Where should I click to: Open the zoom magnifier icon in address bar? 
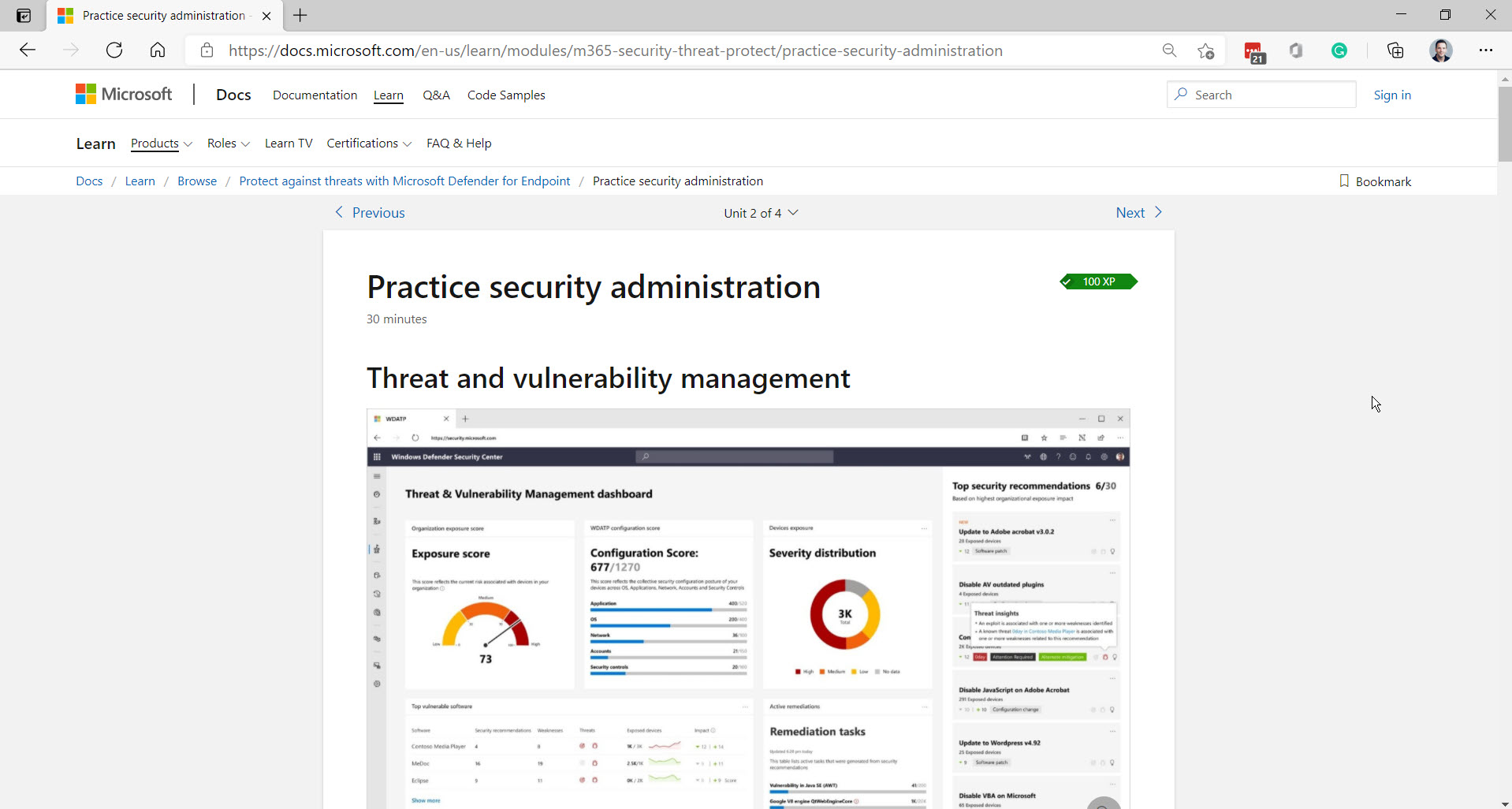click(1169, 50)
